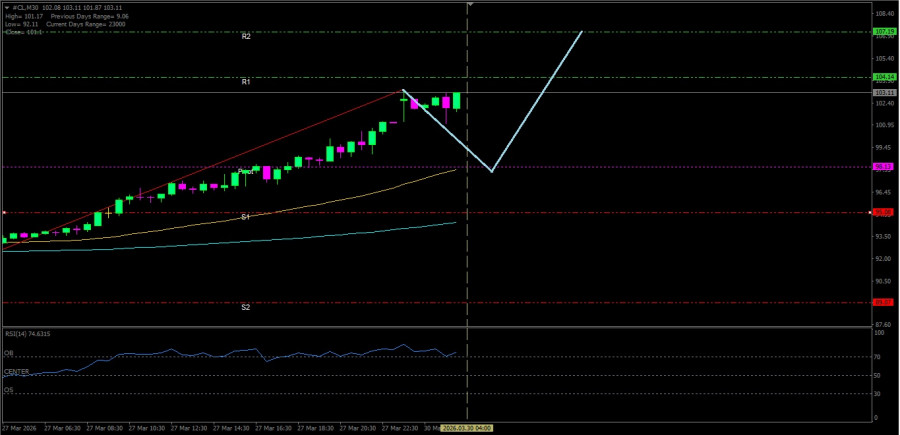Click the RSI(14) indicator label
The image size is (900, 435).
[x=27, y=334]
